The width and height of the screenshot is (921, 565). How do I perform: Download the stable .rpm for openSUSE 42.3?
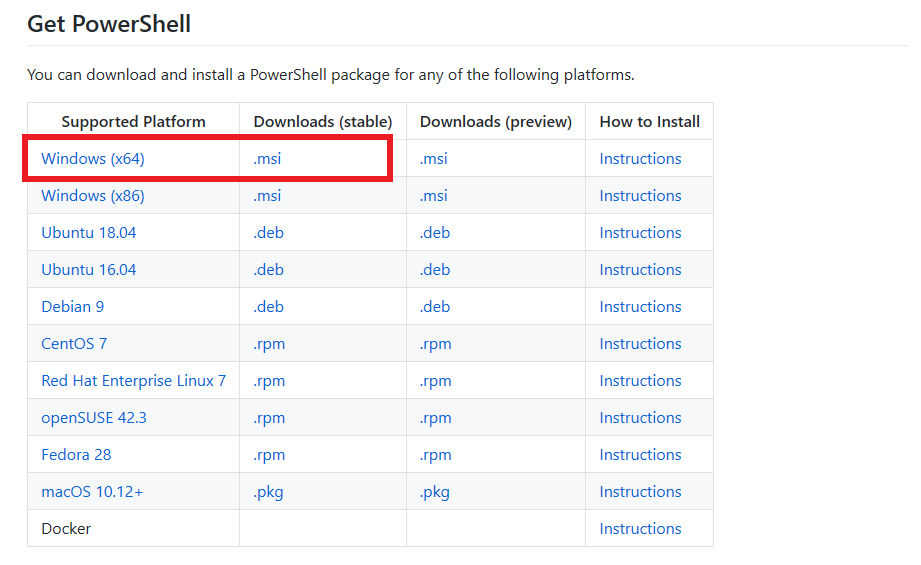269,418
